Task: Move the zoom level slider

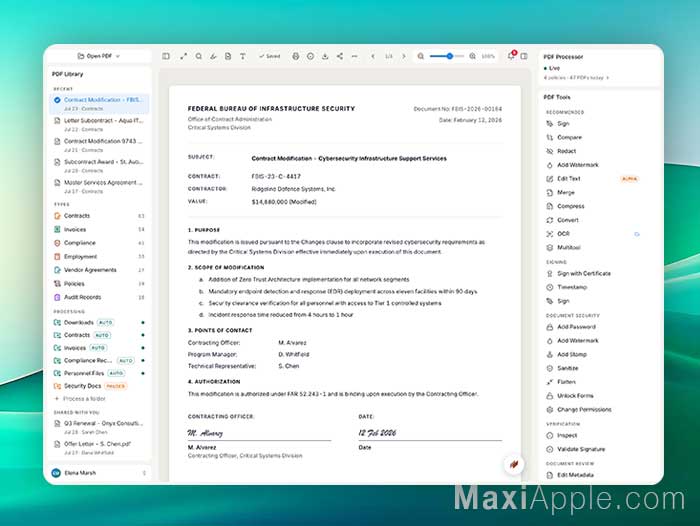Action: click(450, 56)
